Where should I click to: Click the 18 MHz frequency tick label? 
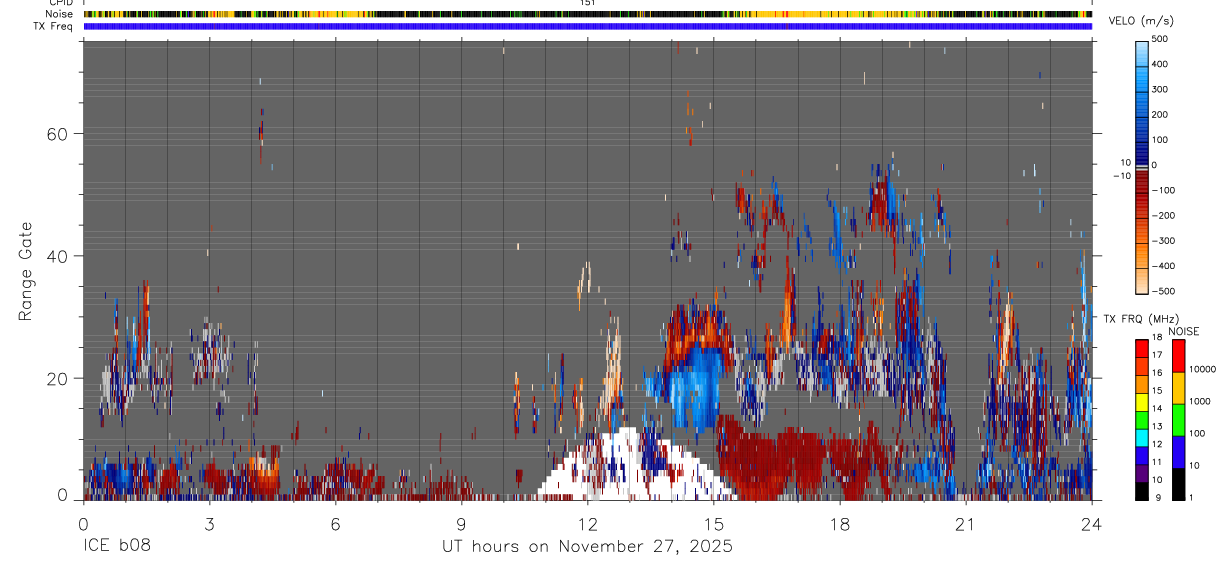[1157, 338]
